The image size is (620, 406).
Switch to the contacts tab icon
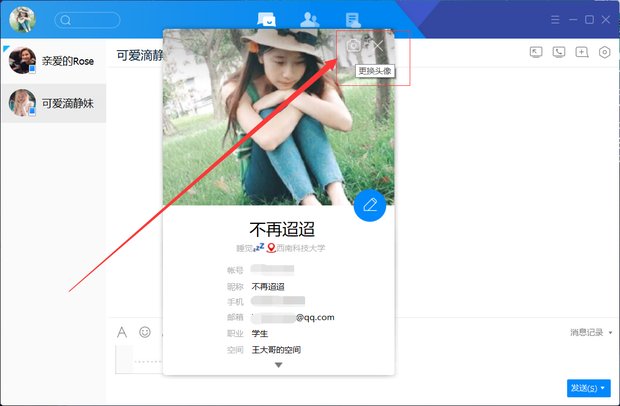[x=309, y=19]
